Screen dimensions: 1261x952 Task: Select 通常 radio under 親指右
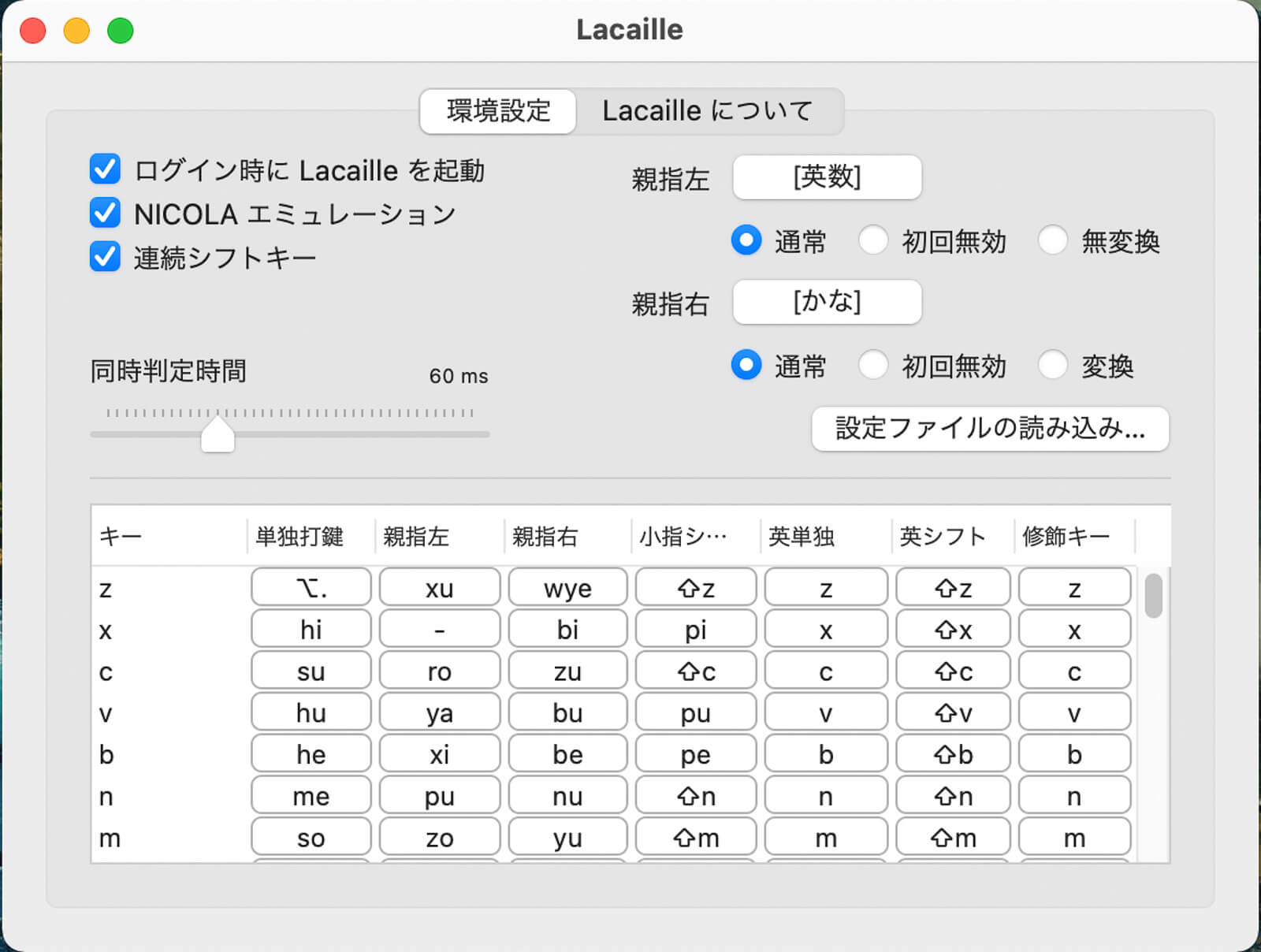click(x=746, y=366)
